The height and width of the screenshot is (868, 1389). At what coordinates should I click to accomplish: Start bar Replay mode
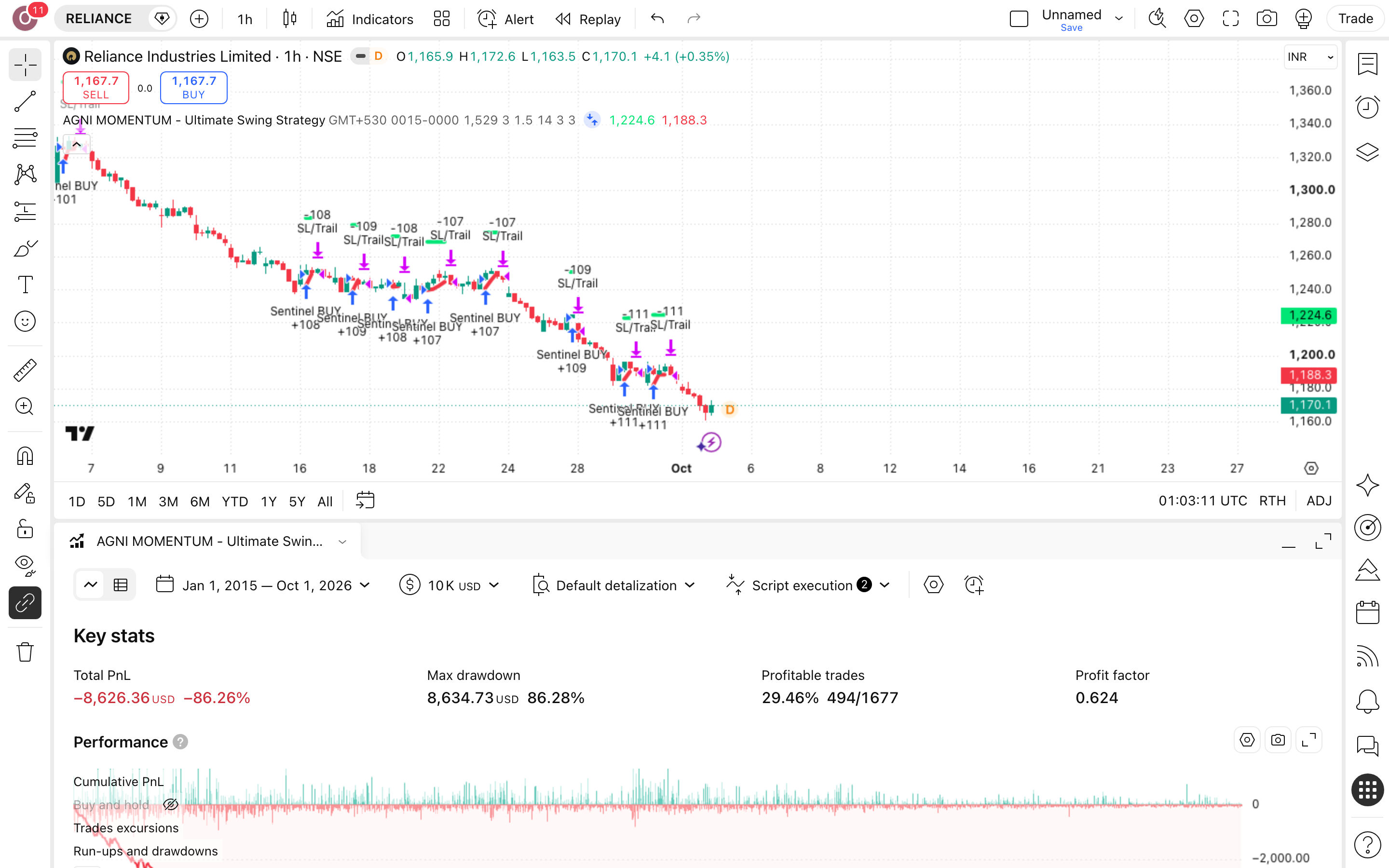(x=588, y=19)
